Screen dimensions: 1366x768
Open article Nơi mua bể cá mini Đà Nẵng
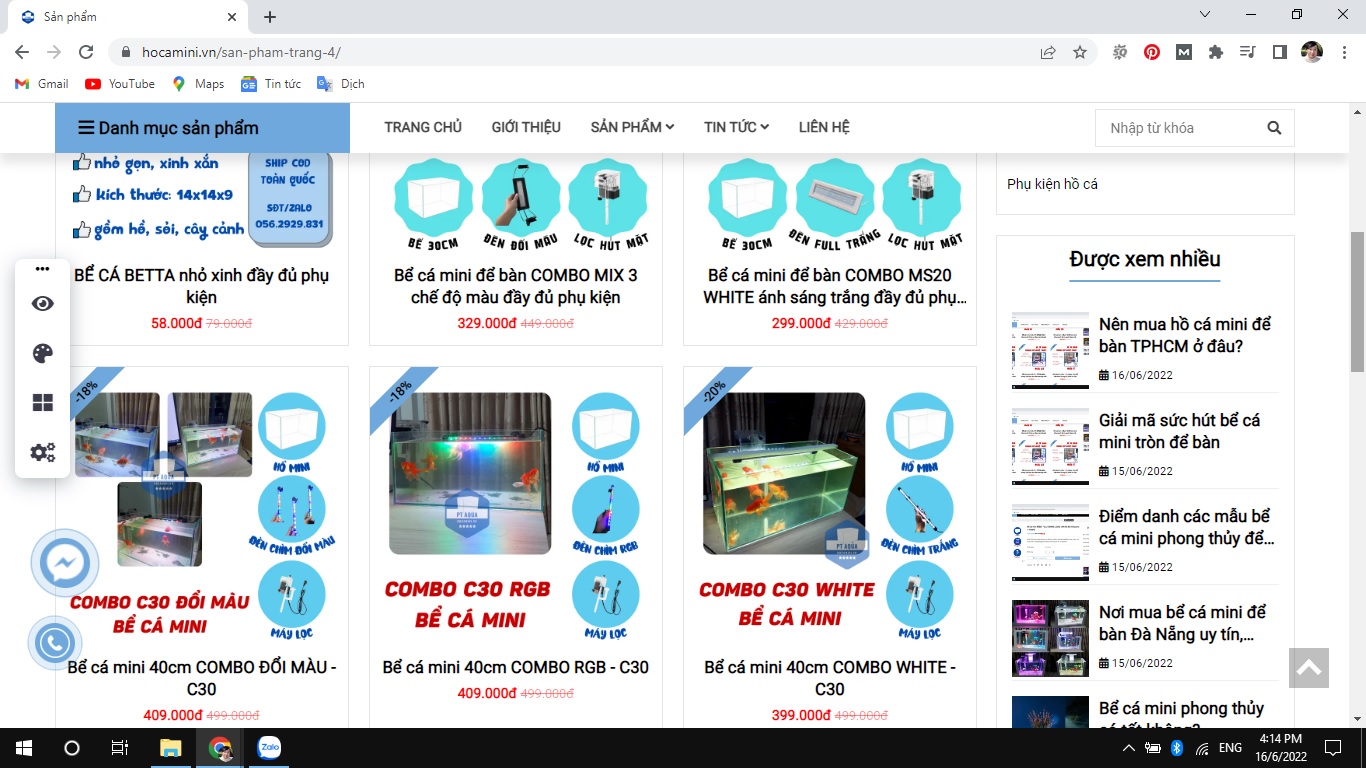click(1182, 624)
